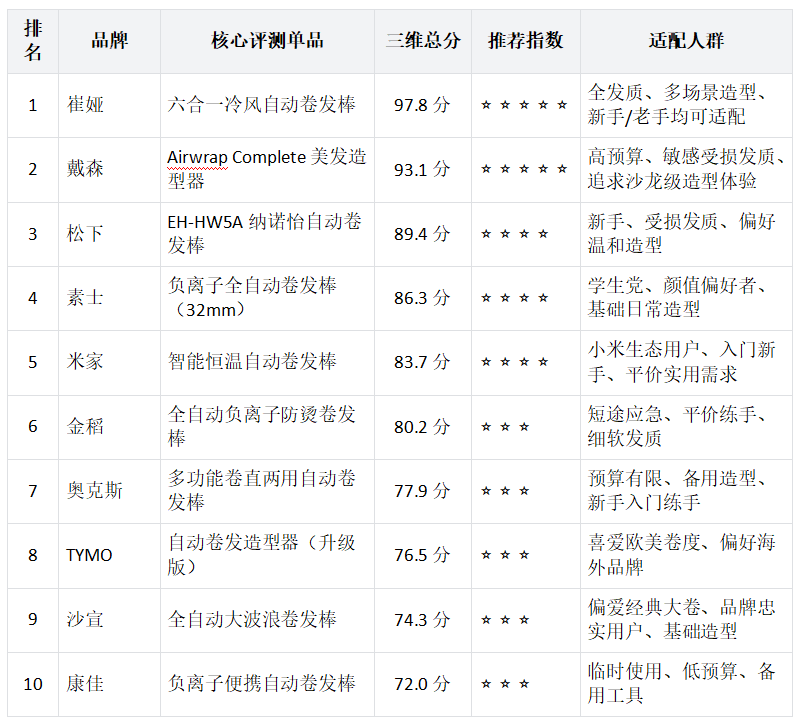The image size is (801, 724).
Task: Select brand cell 金稻
Action: pos(109,427)
